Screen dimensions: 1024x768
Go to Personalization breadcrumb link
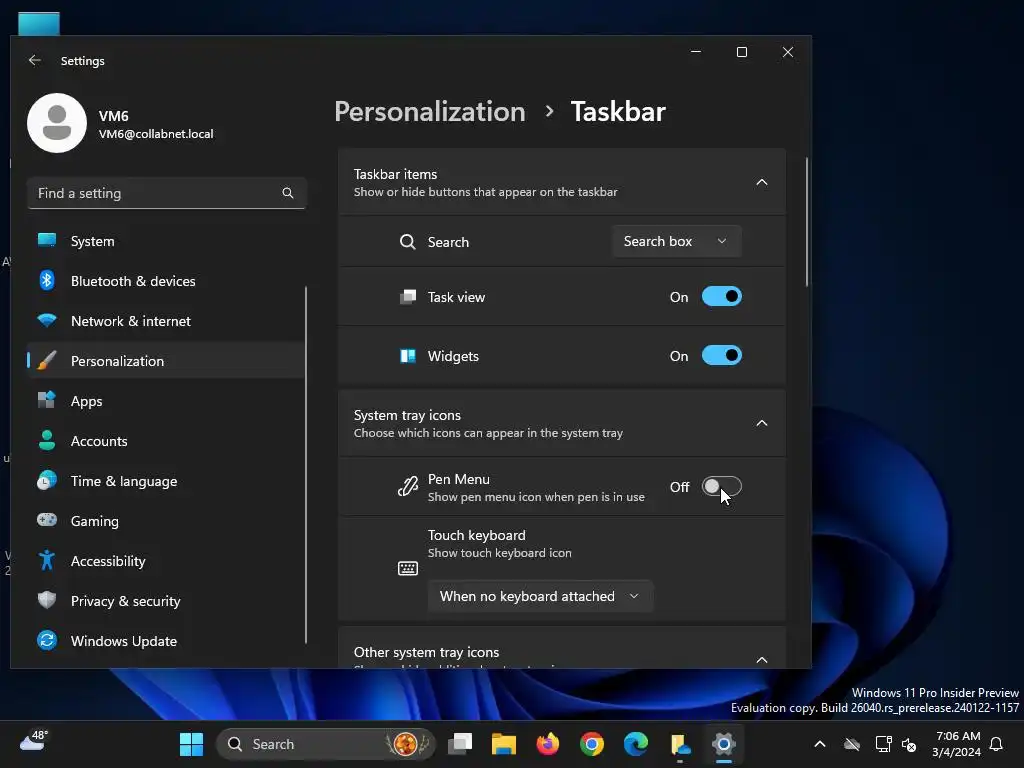[x=430, y=111]
